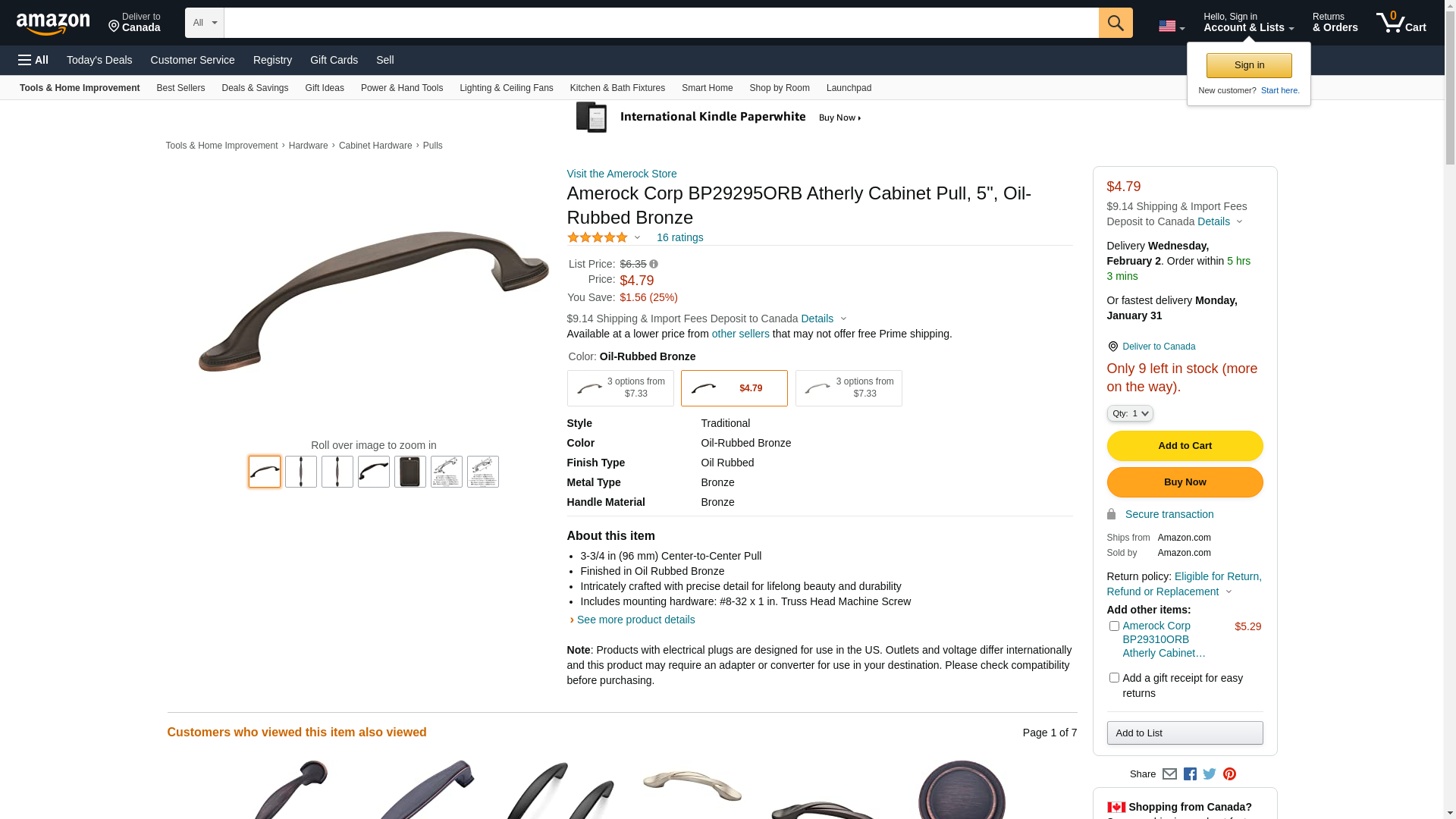Open Today's Deals navigation item
Screen dimensions: 1456x819
(x=99, y=60)
